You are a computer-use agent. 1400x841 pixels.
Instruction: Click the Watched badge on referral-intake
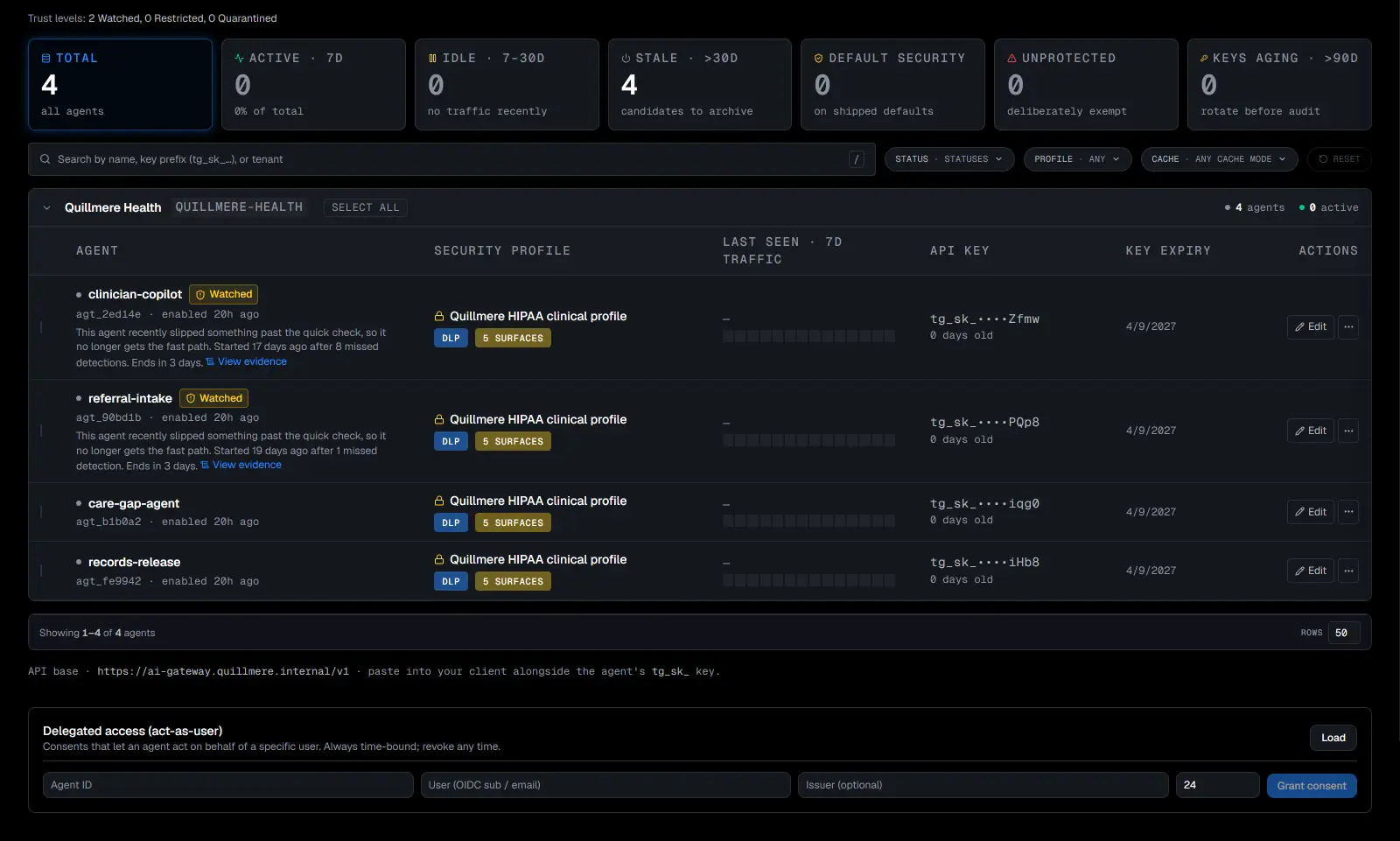click(213, 398)
